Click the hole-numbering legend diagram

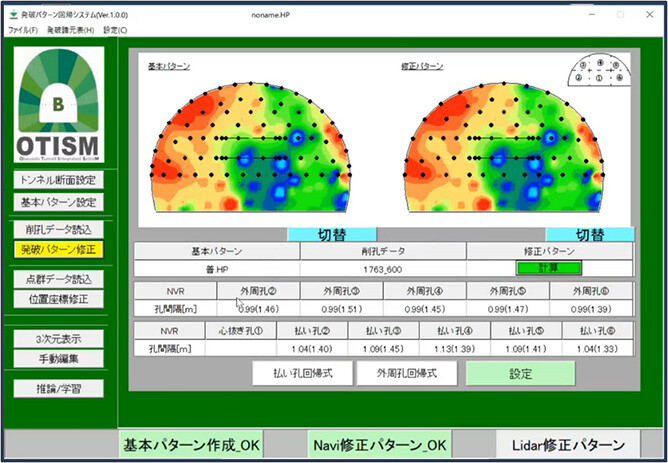pos(599,73)
